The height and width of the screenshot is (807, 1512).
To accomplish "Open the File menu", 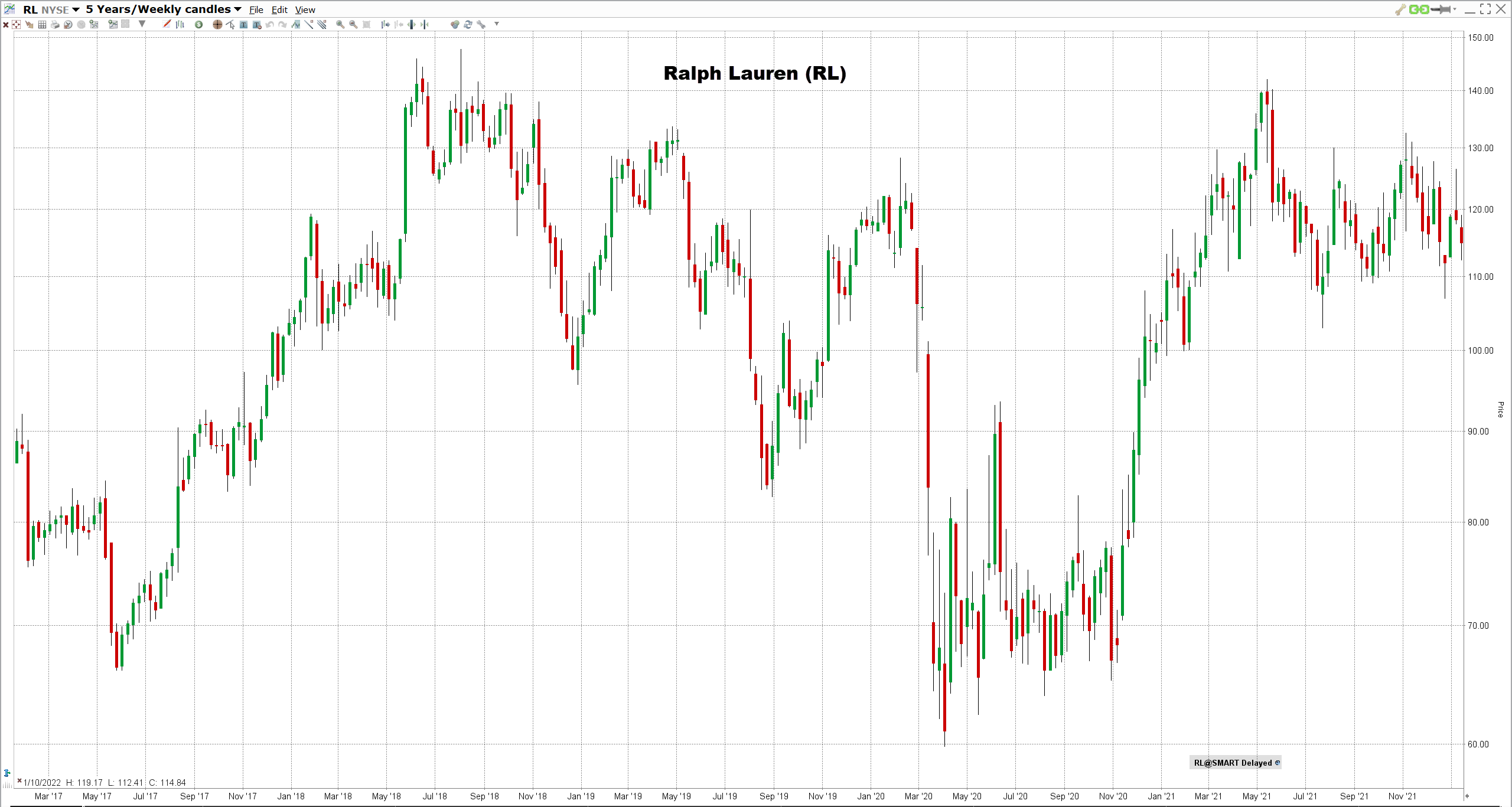I will coord(256,10).
